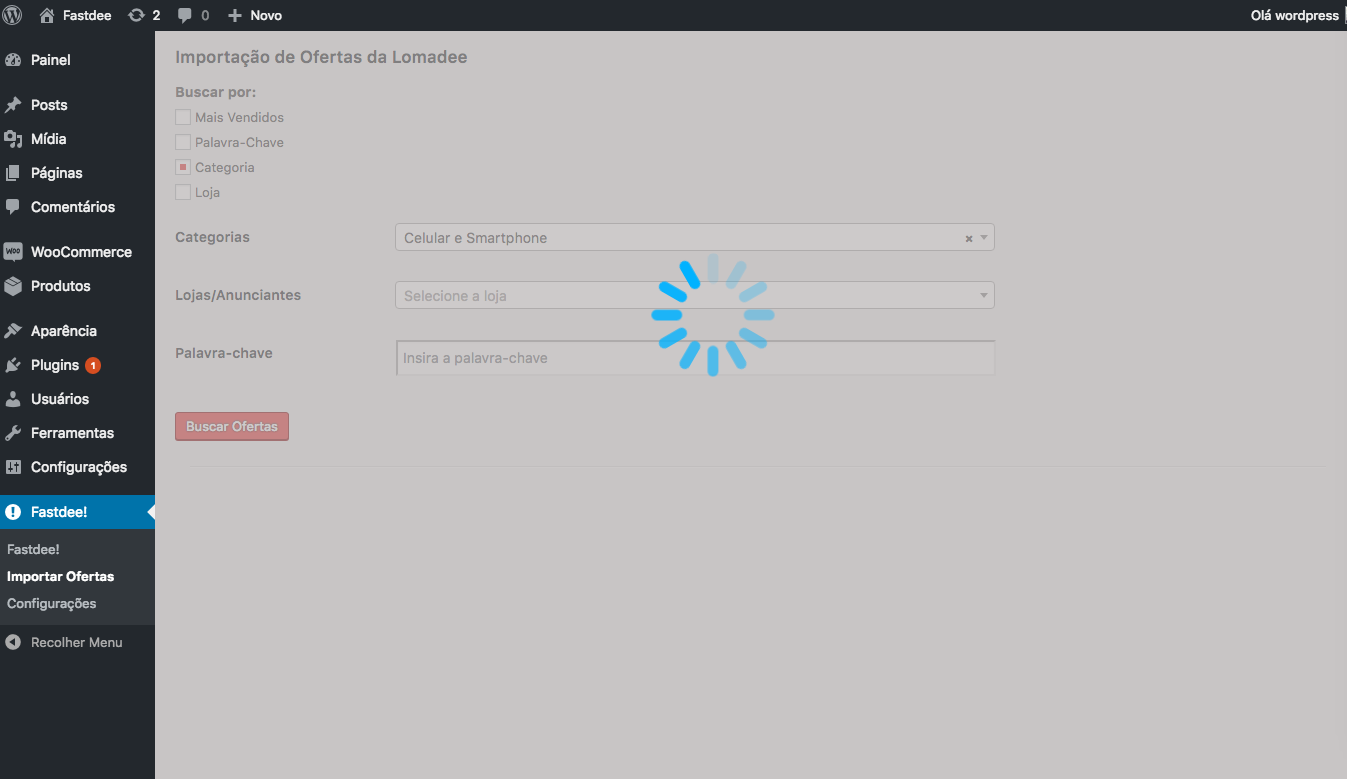Enable the Palavra-Chave checkbox
This screenshot has width=1347, height=779.
pos(183,142)
